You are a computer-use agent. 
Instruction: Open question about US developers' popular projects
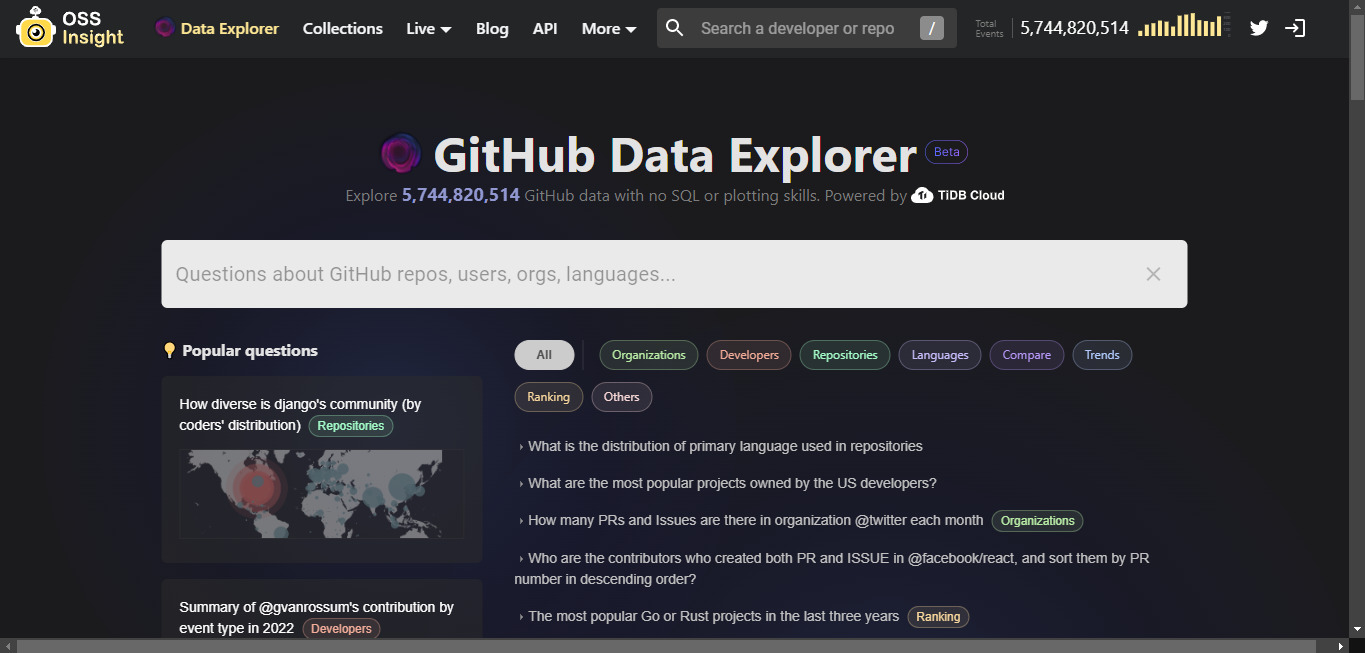732,483
